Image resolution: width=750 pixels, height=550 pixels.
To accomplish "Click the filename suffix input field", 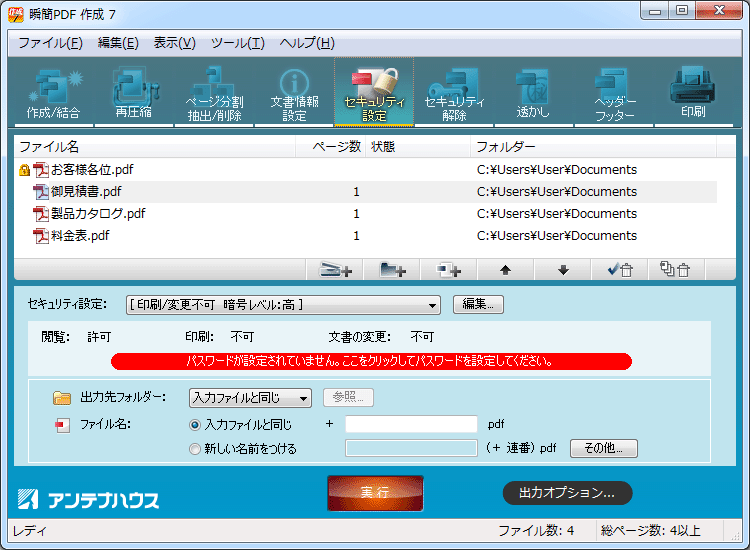I will (411, 424).
